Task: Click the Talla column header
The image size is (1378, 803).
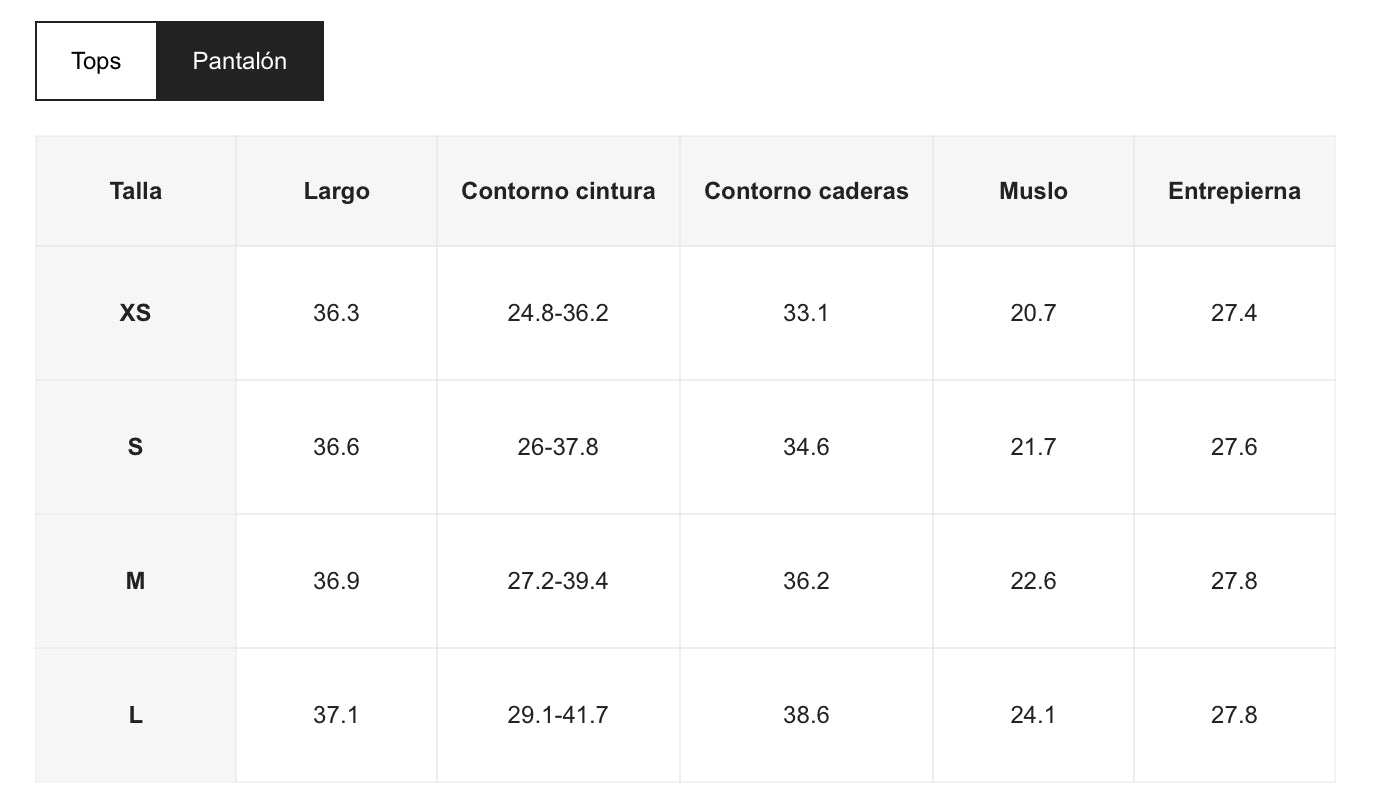Action: coord(136,191)
